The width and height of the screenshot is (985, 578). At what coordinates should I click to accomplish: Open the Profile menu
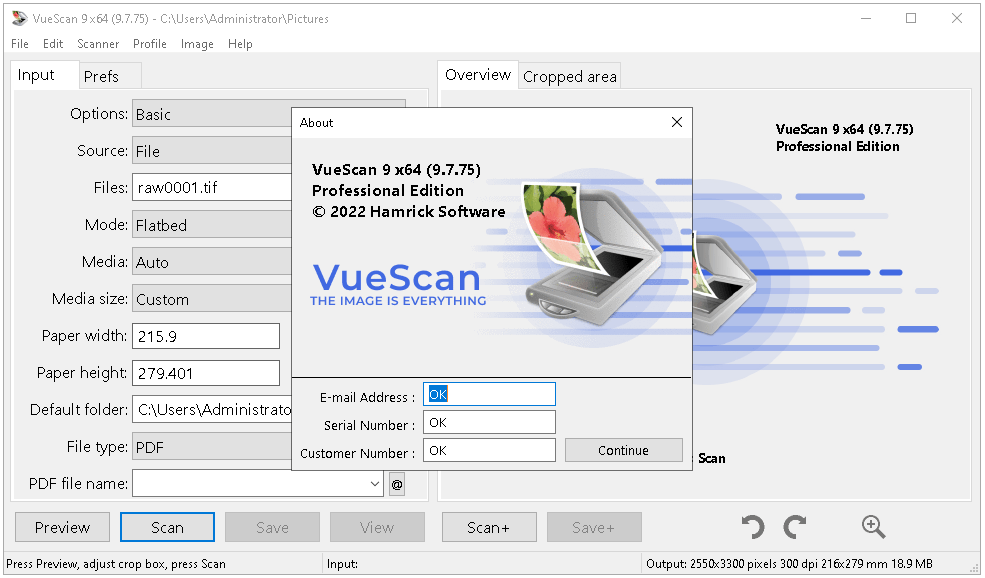point(150,44)
